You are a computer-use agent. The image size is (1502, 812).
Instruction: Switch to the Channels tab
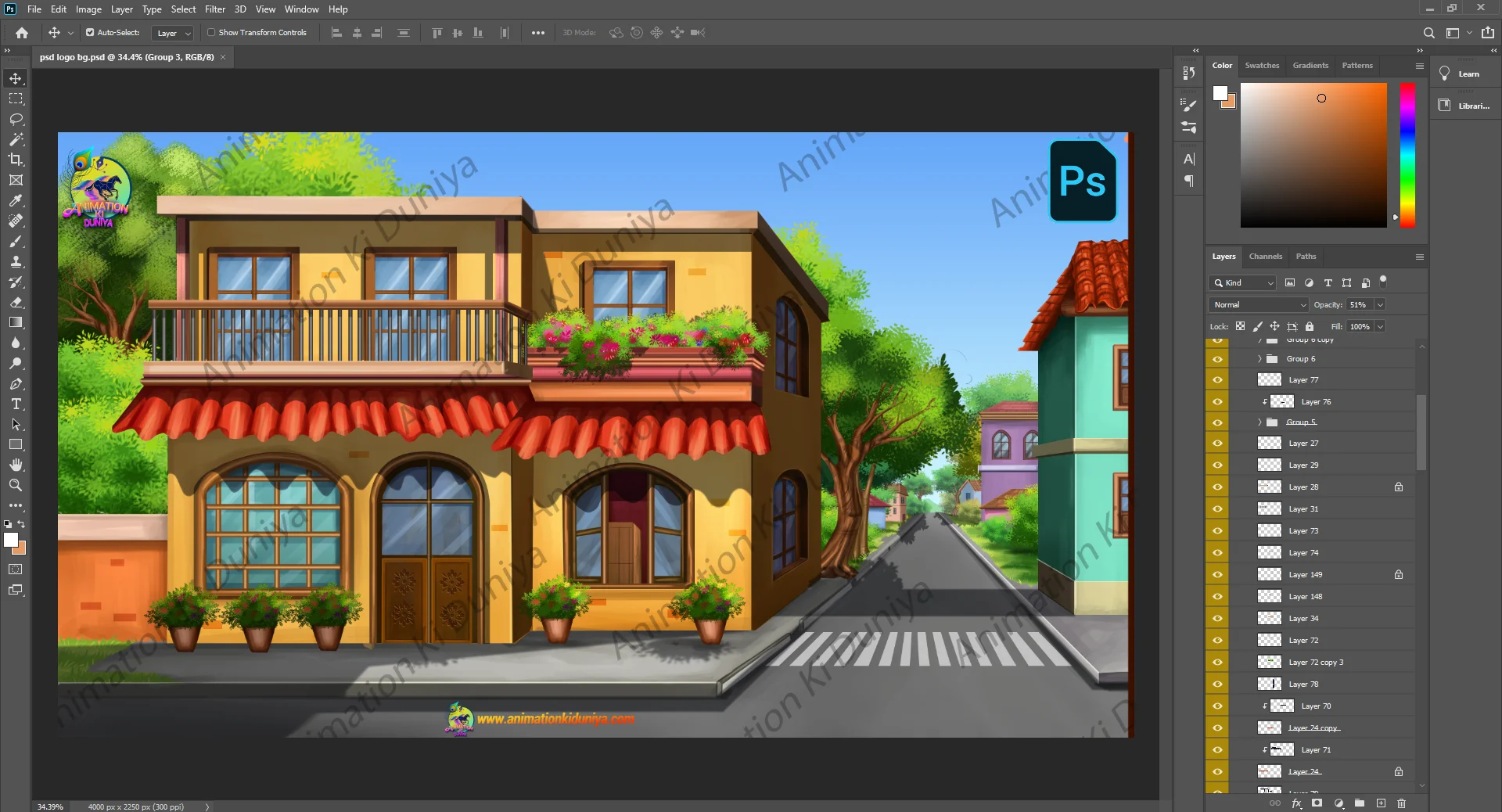[1265, 257]
